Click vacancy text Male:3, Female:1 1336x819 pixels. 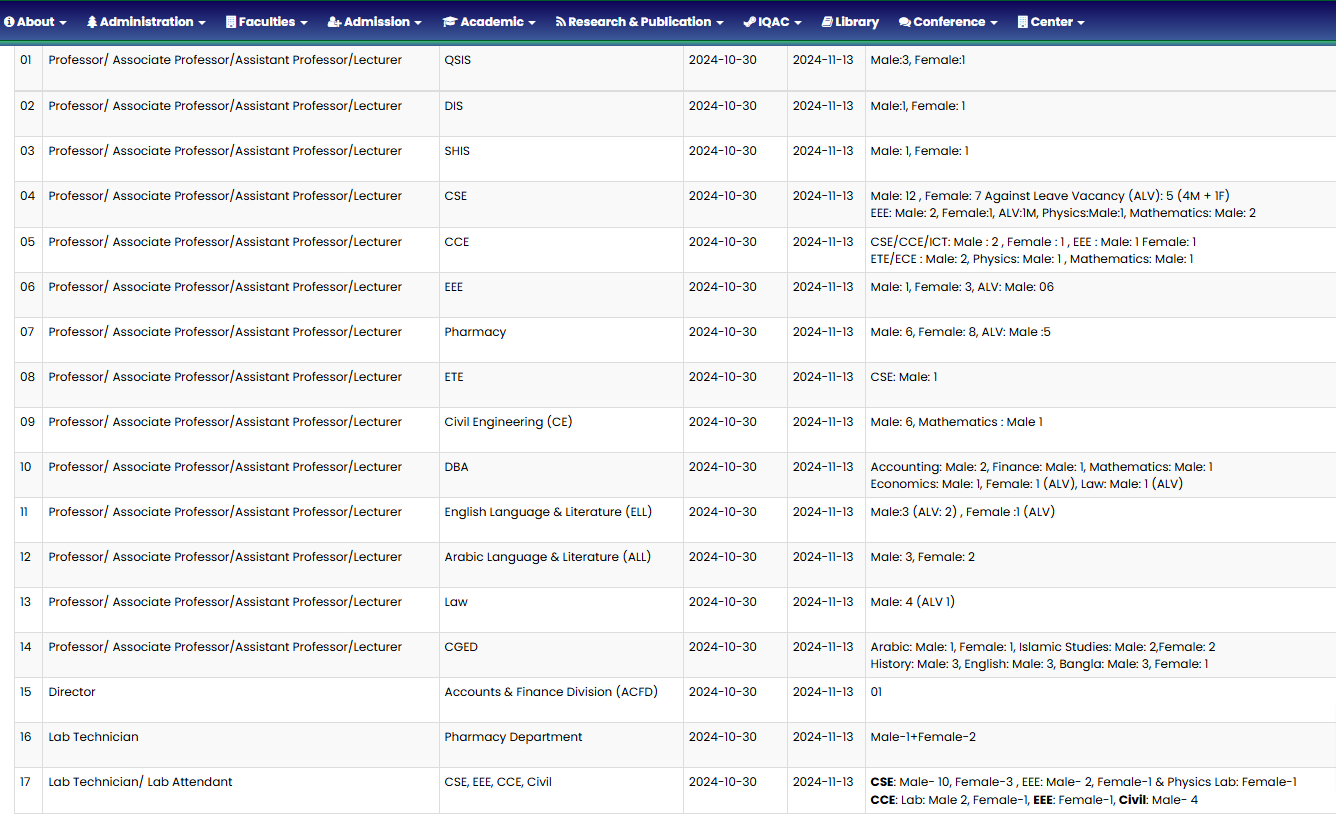[x=918, y=60]
